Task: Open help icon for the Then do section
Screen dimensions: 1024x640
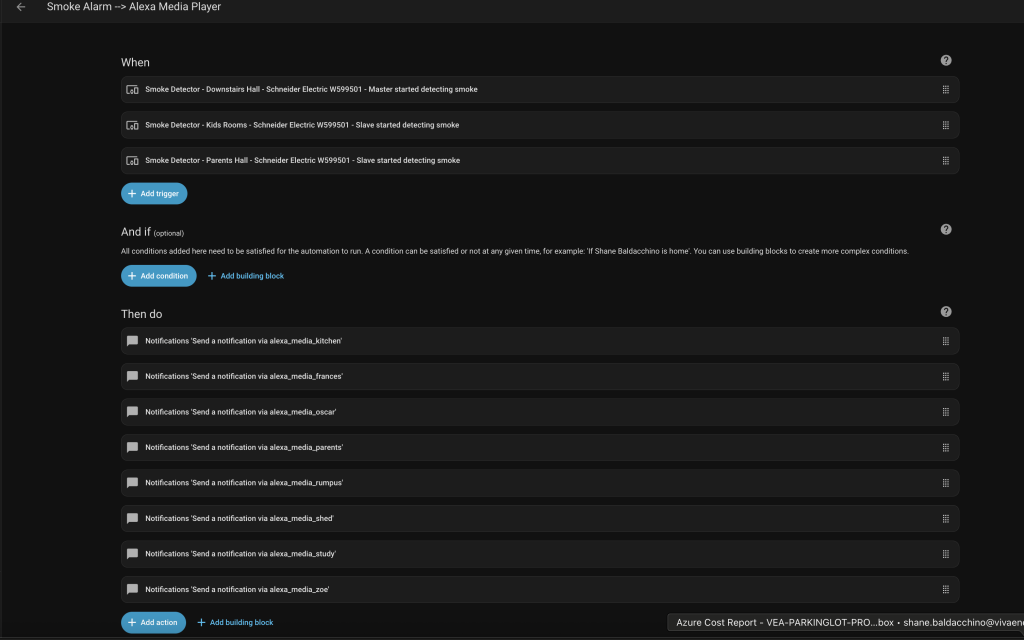Action: point(946,312)
